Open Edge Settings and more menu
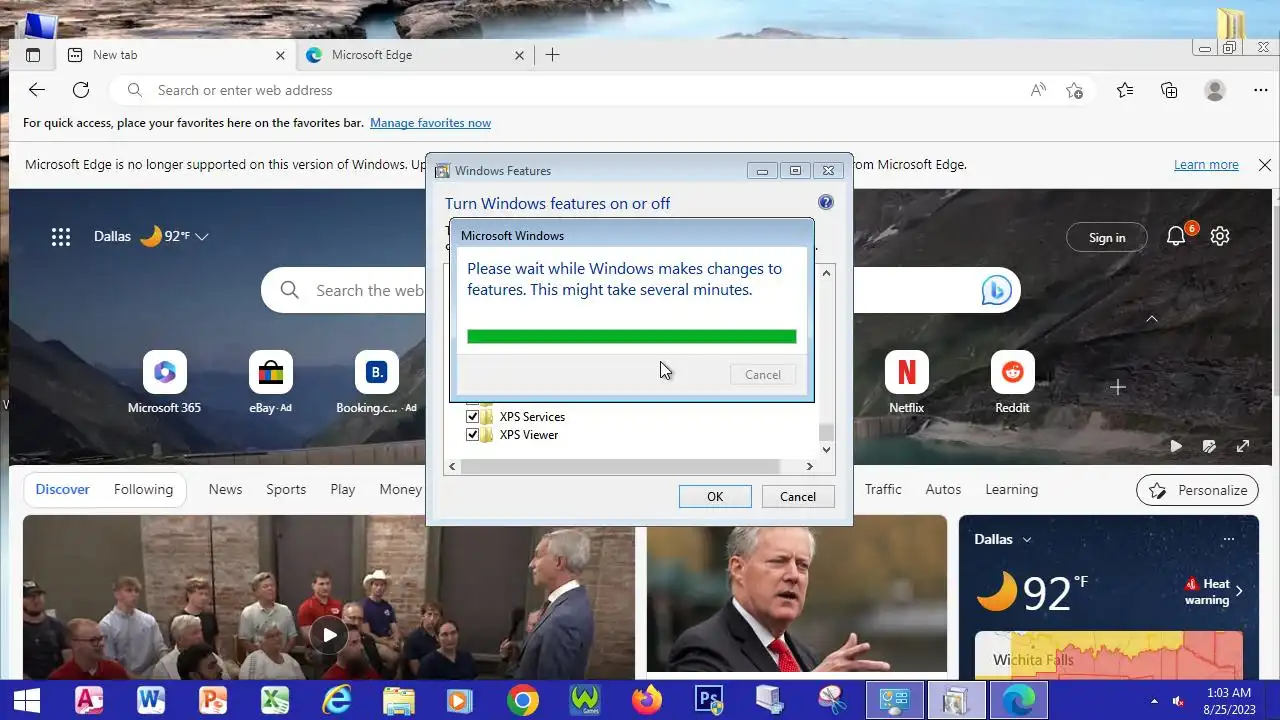Image resolution: width=1280 pixels, height=720 pixels. (x=1261, y=90)
